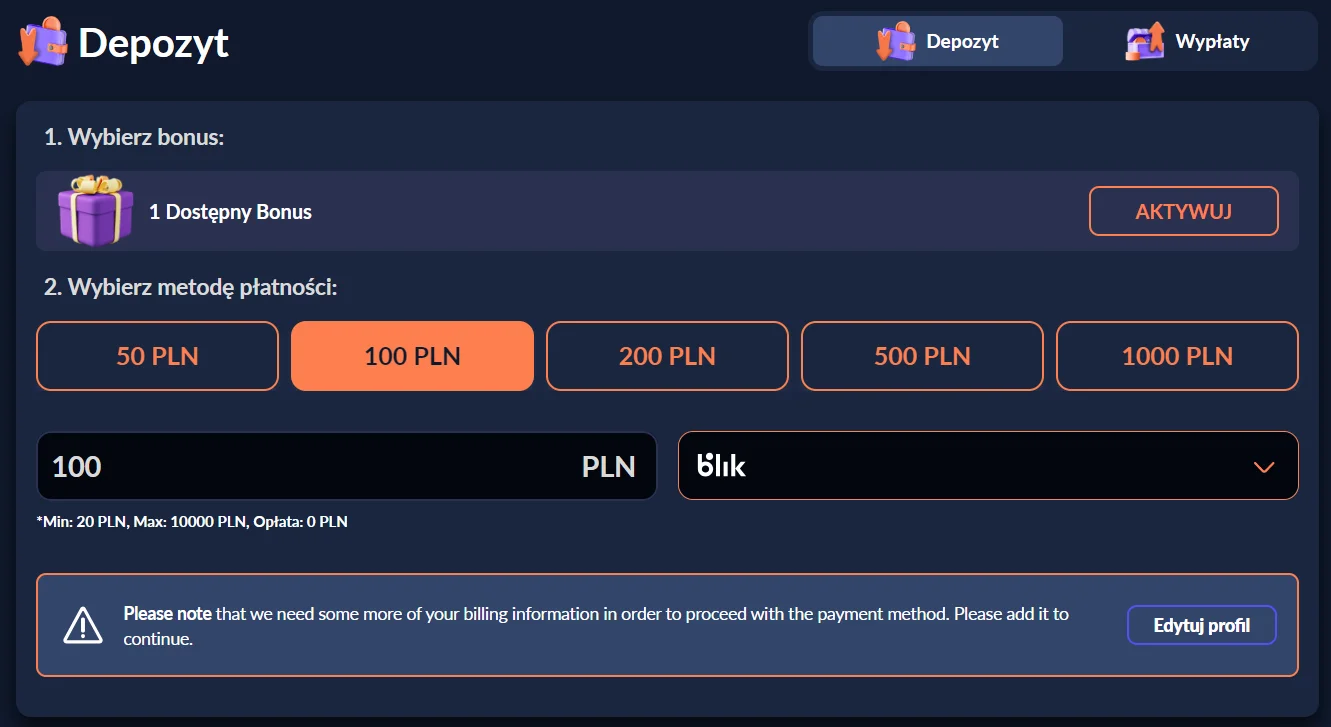1331x727 pixels.
Task: Click the BLIK logo in payment selector
Action: 722,465
